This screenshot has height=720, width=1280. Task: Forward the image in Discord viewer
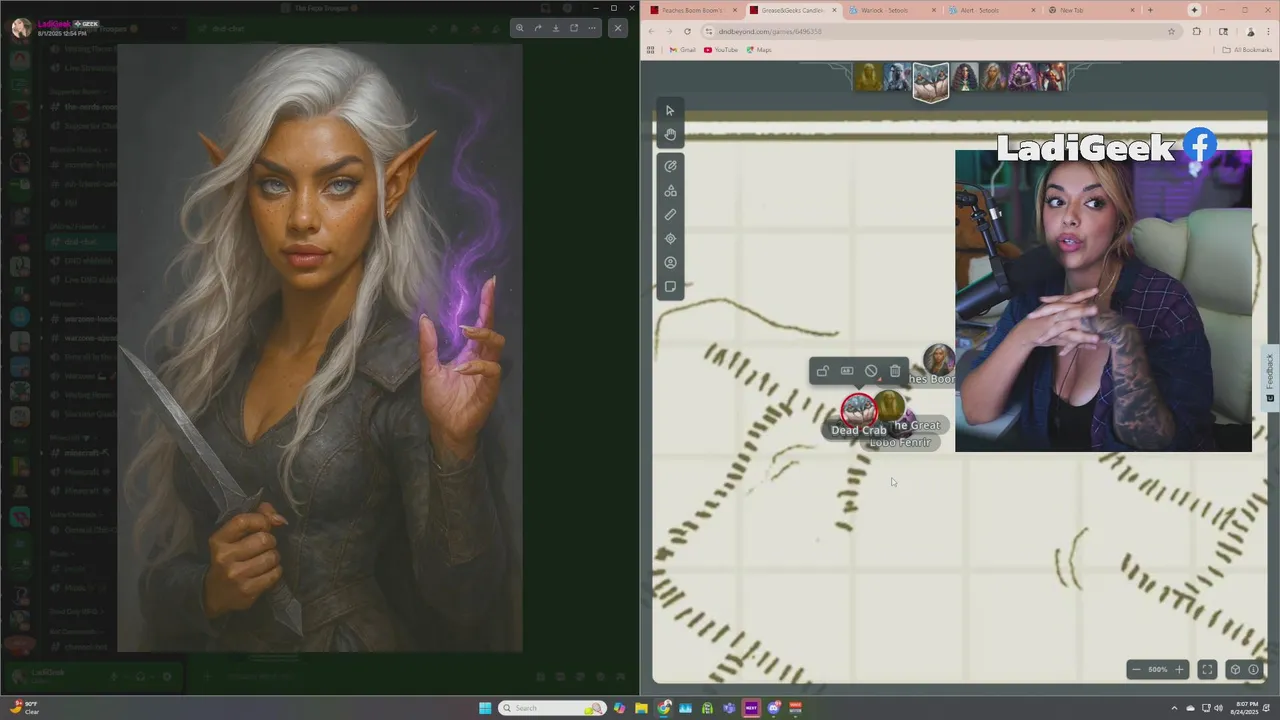pos(538,28)
